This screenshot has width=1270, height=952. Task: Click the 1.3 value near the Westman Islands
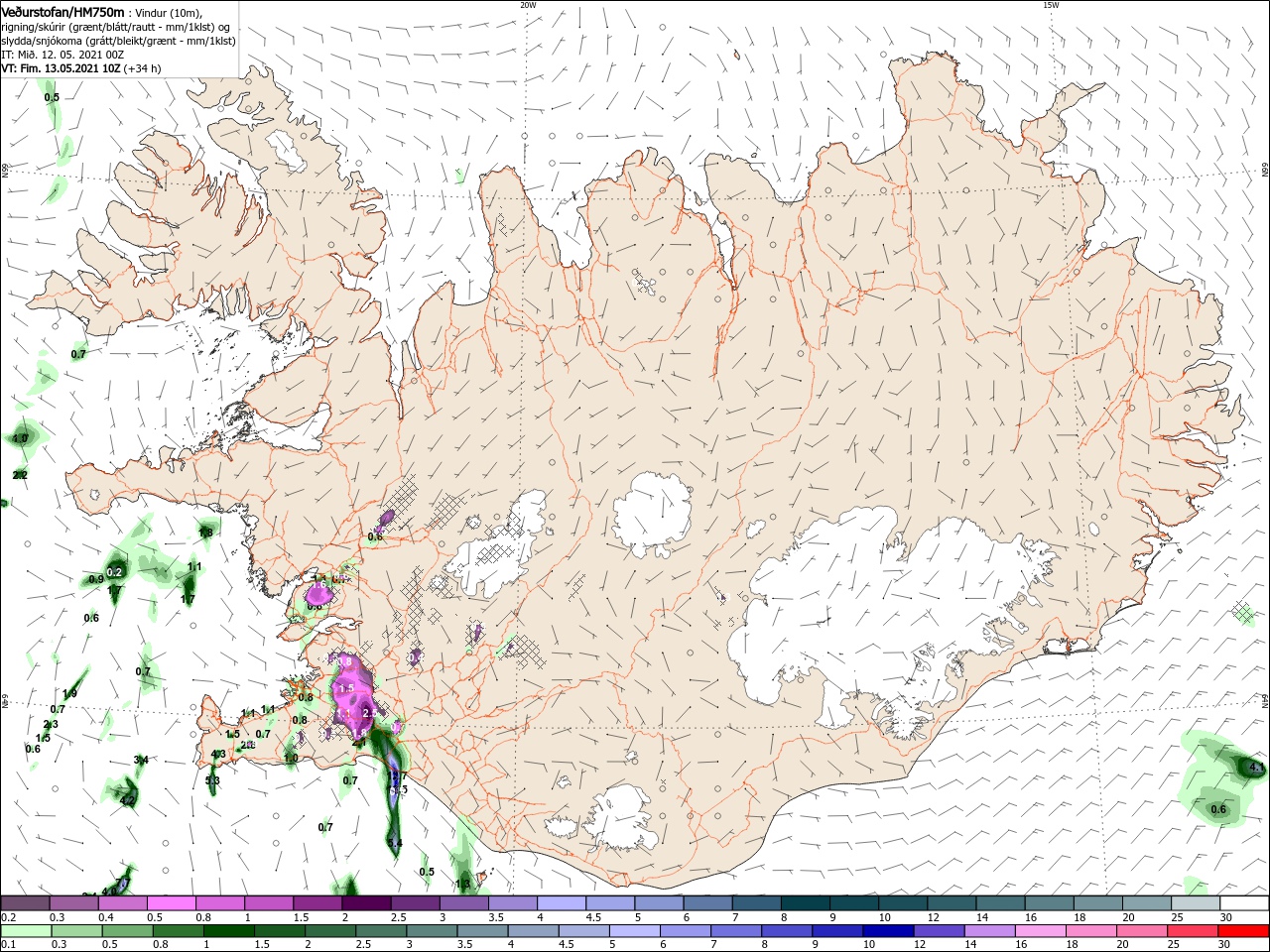click(462, 885)
